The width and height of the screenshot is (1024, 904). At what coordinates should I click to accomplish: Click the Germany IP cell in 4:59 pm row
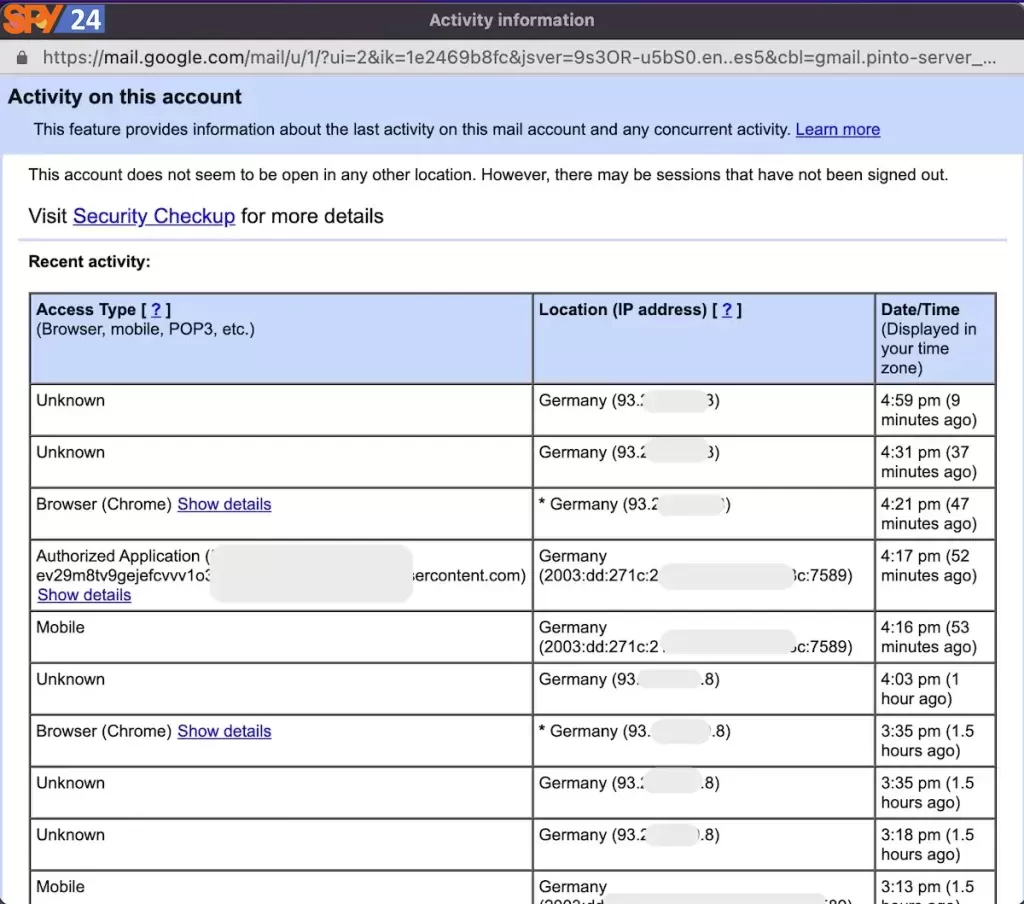pyautogui.click(x=703, y=410)
